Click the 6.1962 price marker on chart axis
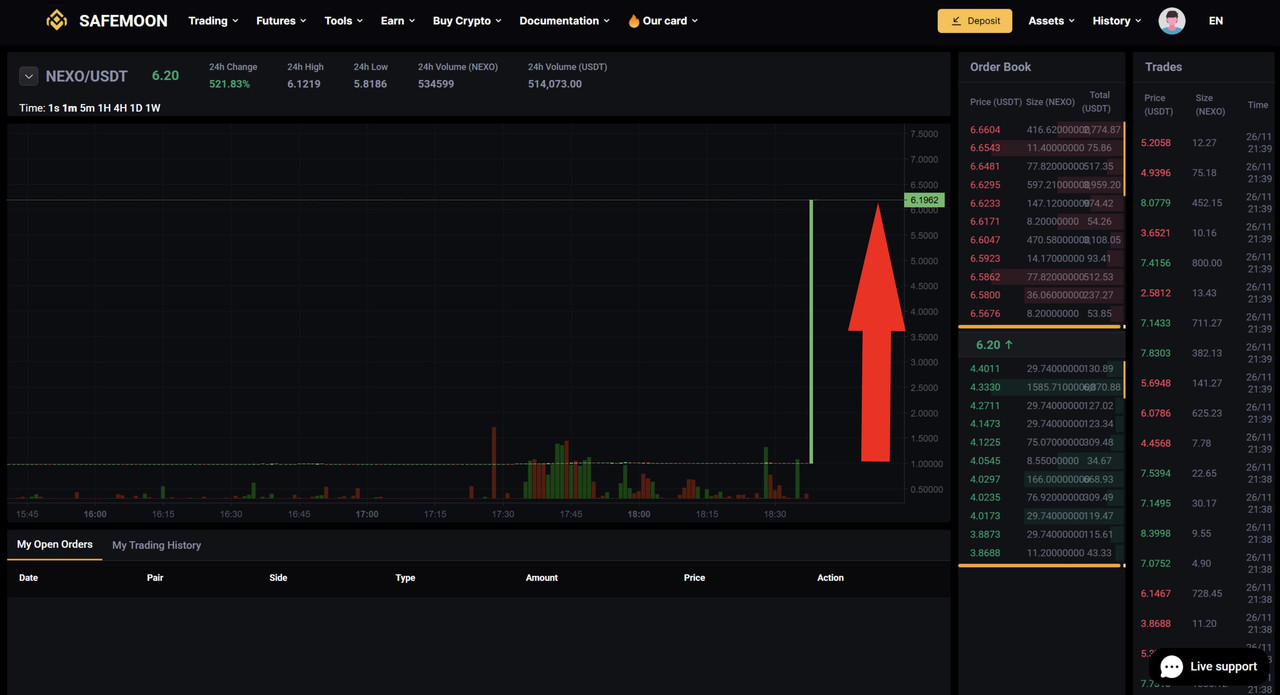 pos(924,200)
